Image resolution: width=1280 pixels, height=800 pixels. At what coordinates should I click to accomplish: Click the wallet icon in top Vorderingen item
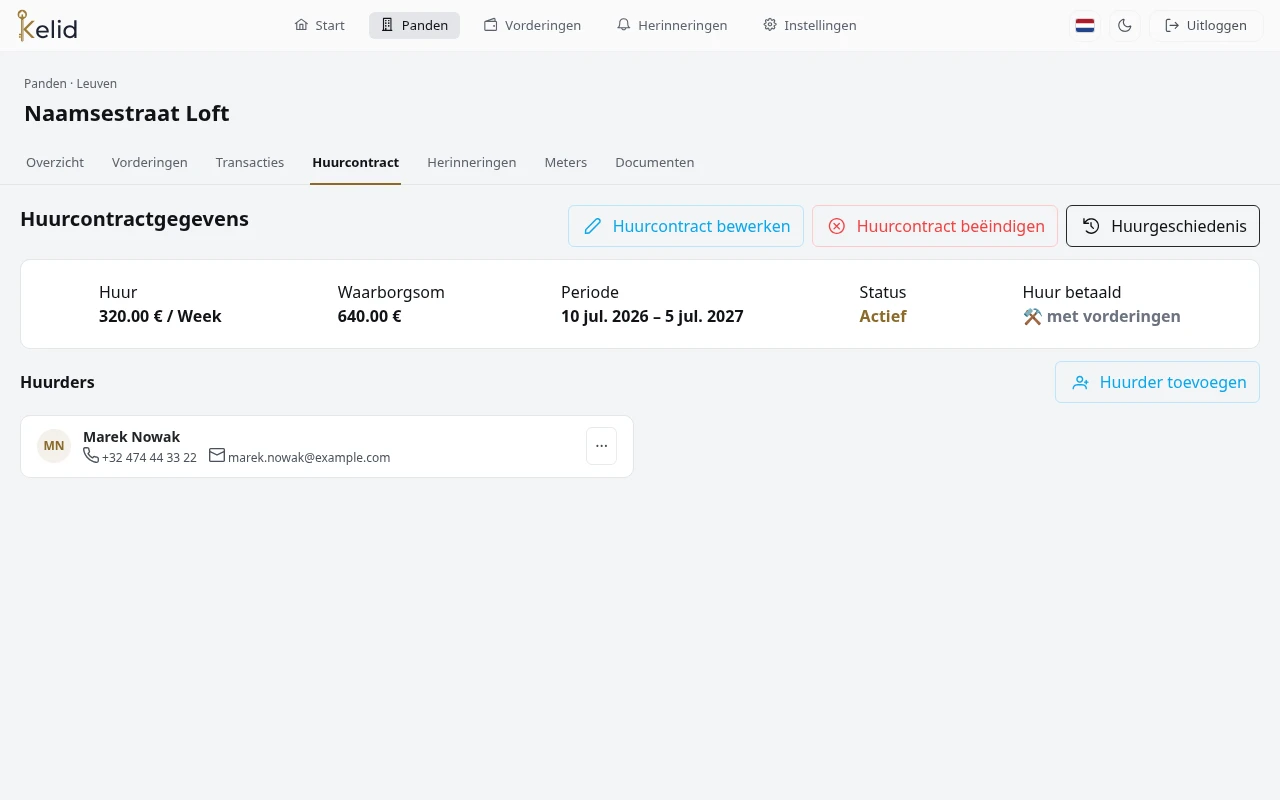tap(491, 25)
